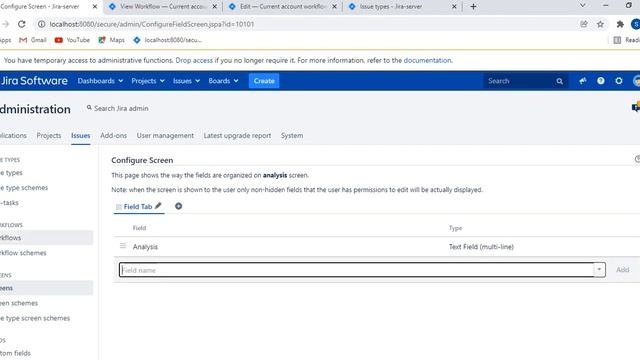640x360 pixels.
Task: Rename Field Tab with pencil icon
Action: point(158,206)
